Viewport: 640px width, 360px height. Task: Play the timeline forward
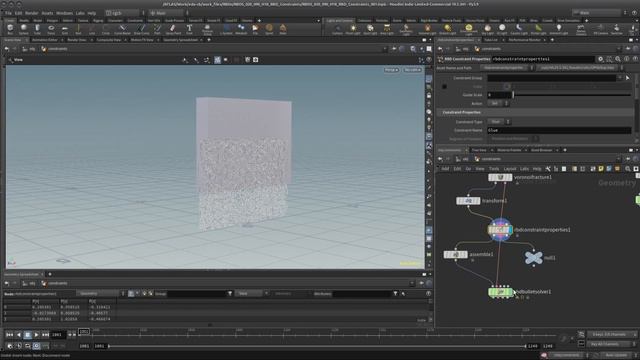36,335
